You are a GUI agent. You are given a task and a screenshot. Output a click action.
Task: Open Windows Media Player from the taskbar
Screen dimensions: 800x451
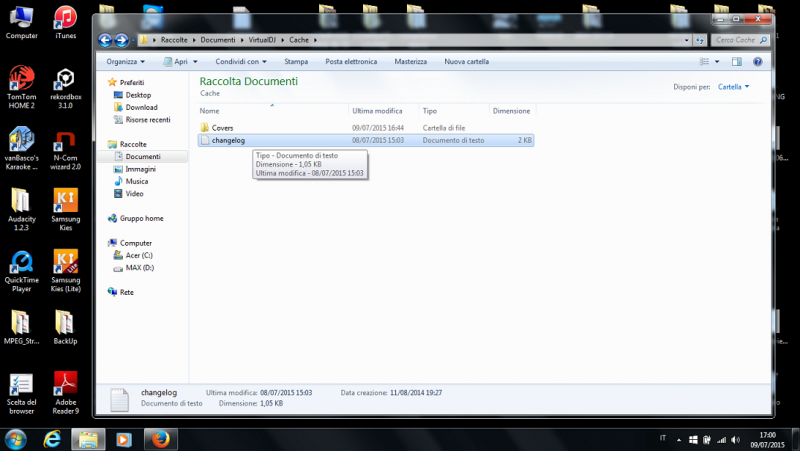click(x=123, y=439)
